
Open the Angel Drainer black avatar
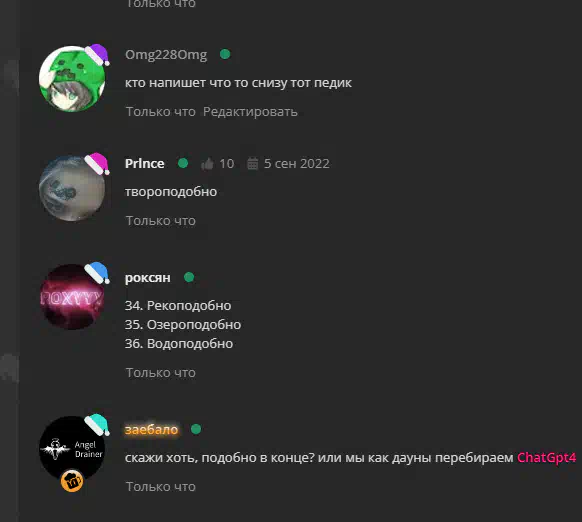pyautogui.click(x=72, y=448)
